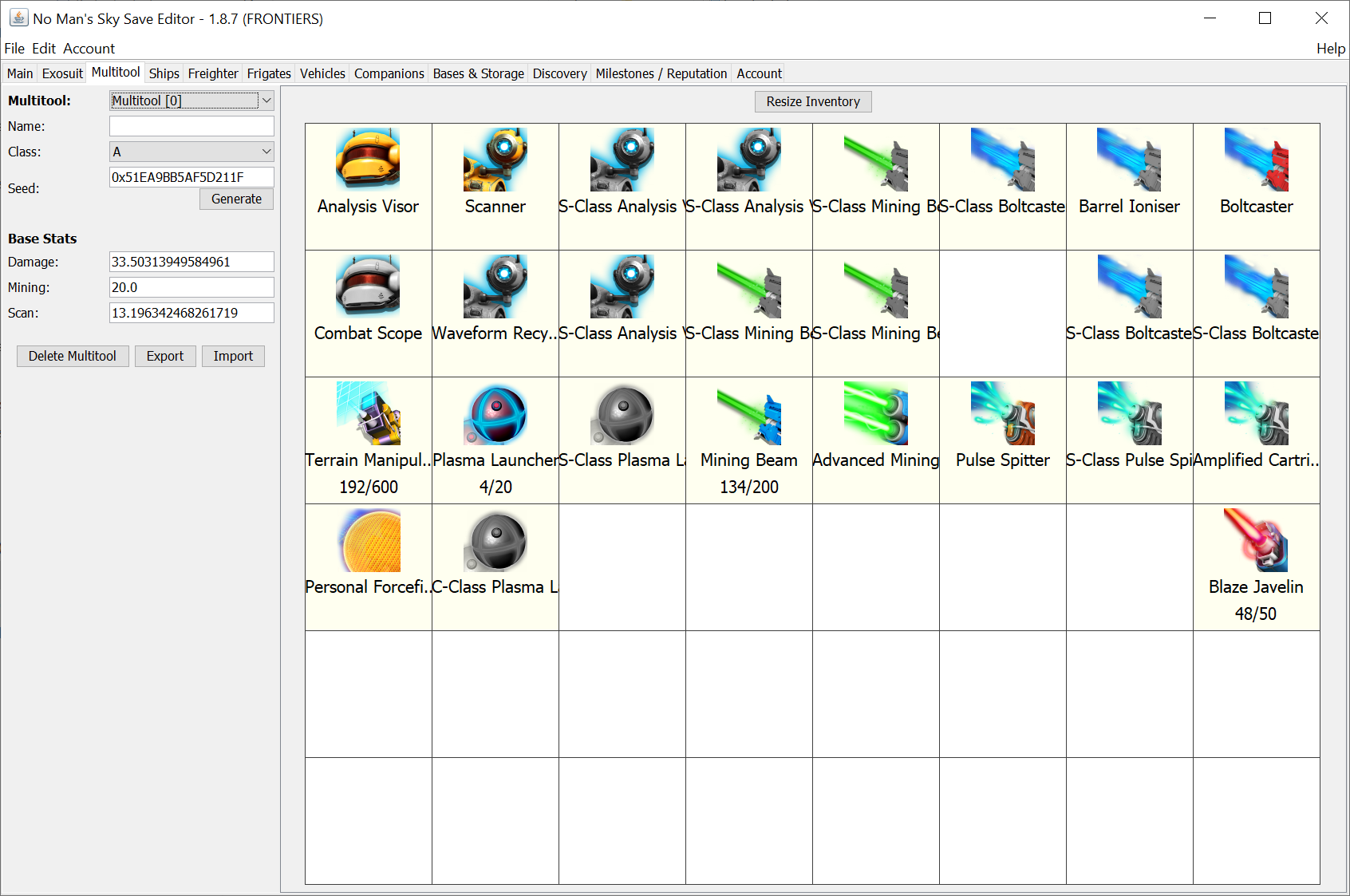
Task: Click the Mining Beam item icon
Action: click(748, 412)
